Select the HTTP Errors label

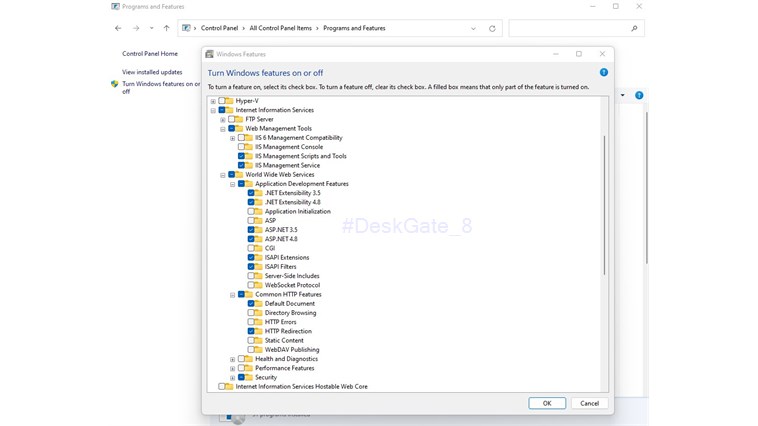pos(280,322)
